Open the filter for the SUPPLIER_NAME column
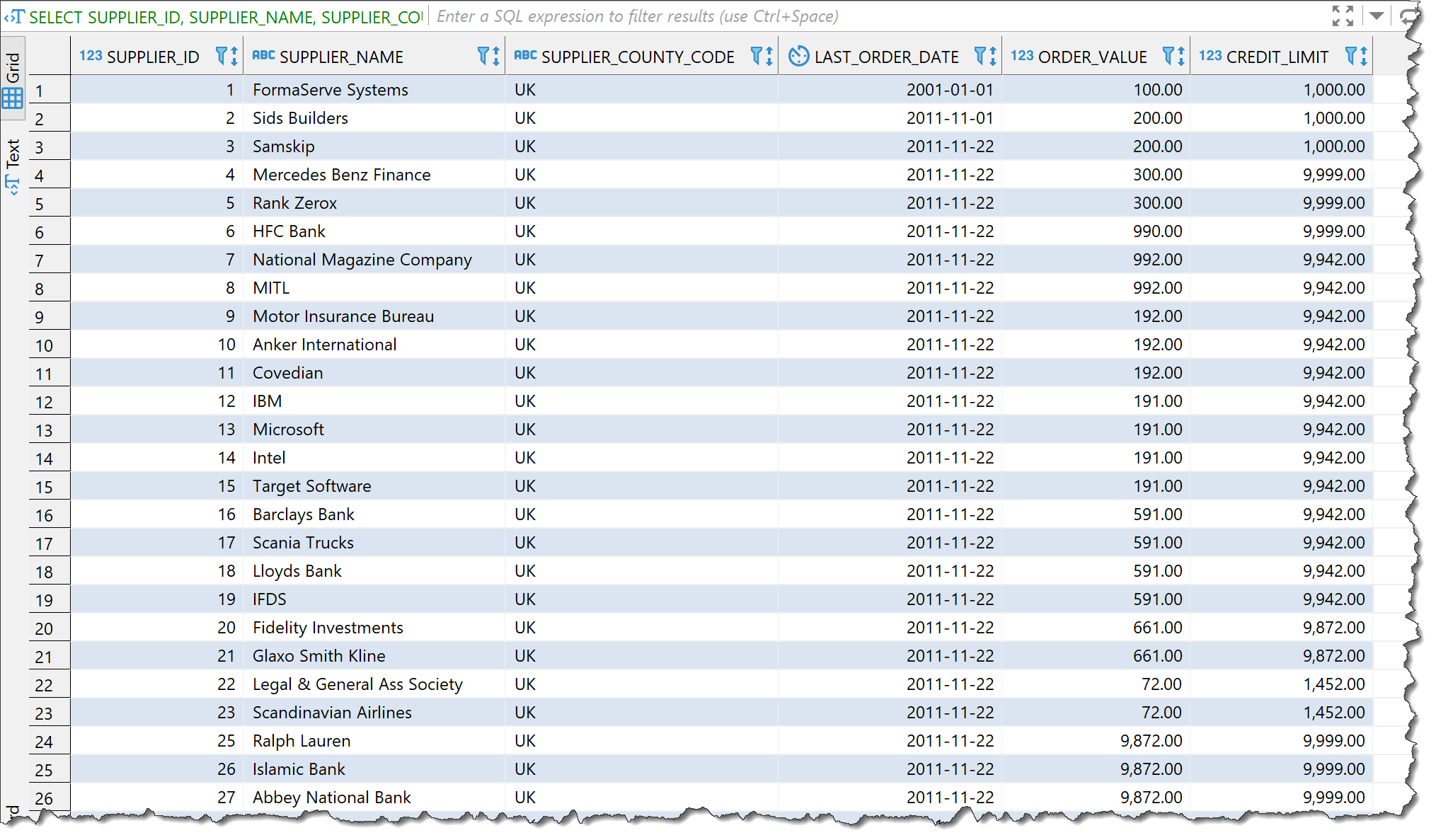The height and width of the screenshot is (840, 1436). [483, 56]
